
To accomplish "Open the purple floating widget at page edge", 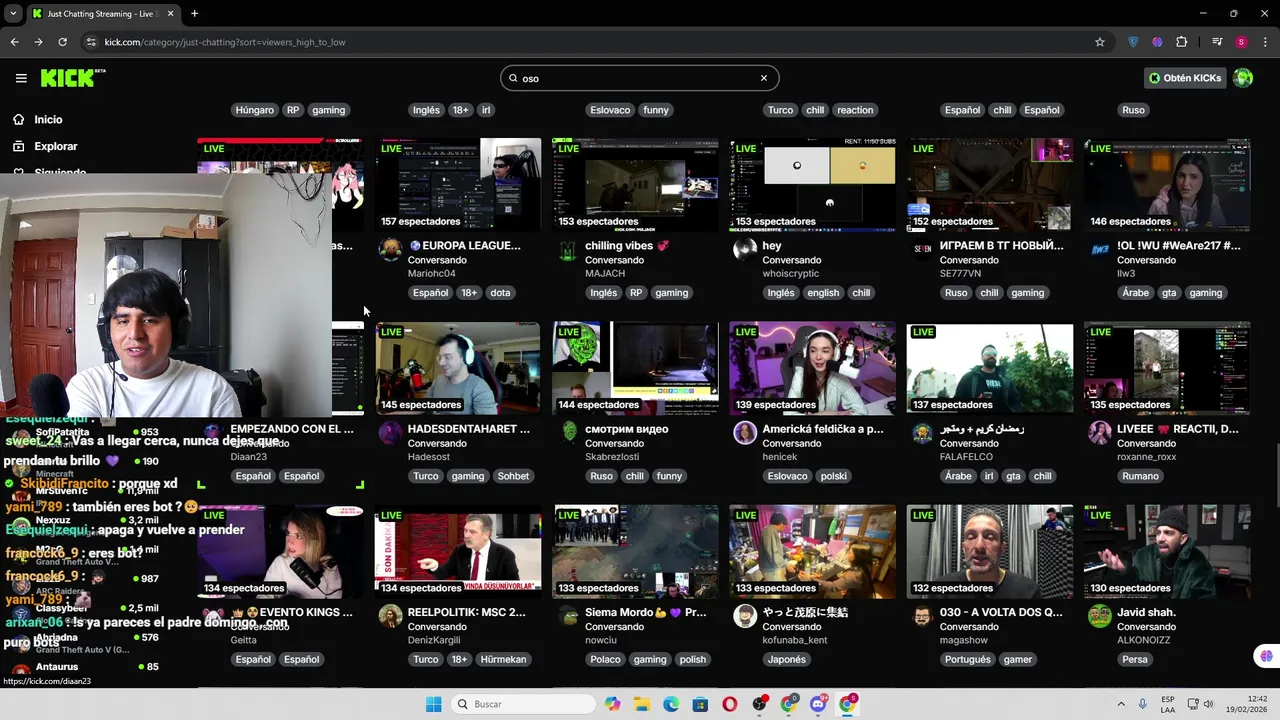I will (x=1266, y=656).
